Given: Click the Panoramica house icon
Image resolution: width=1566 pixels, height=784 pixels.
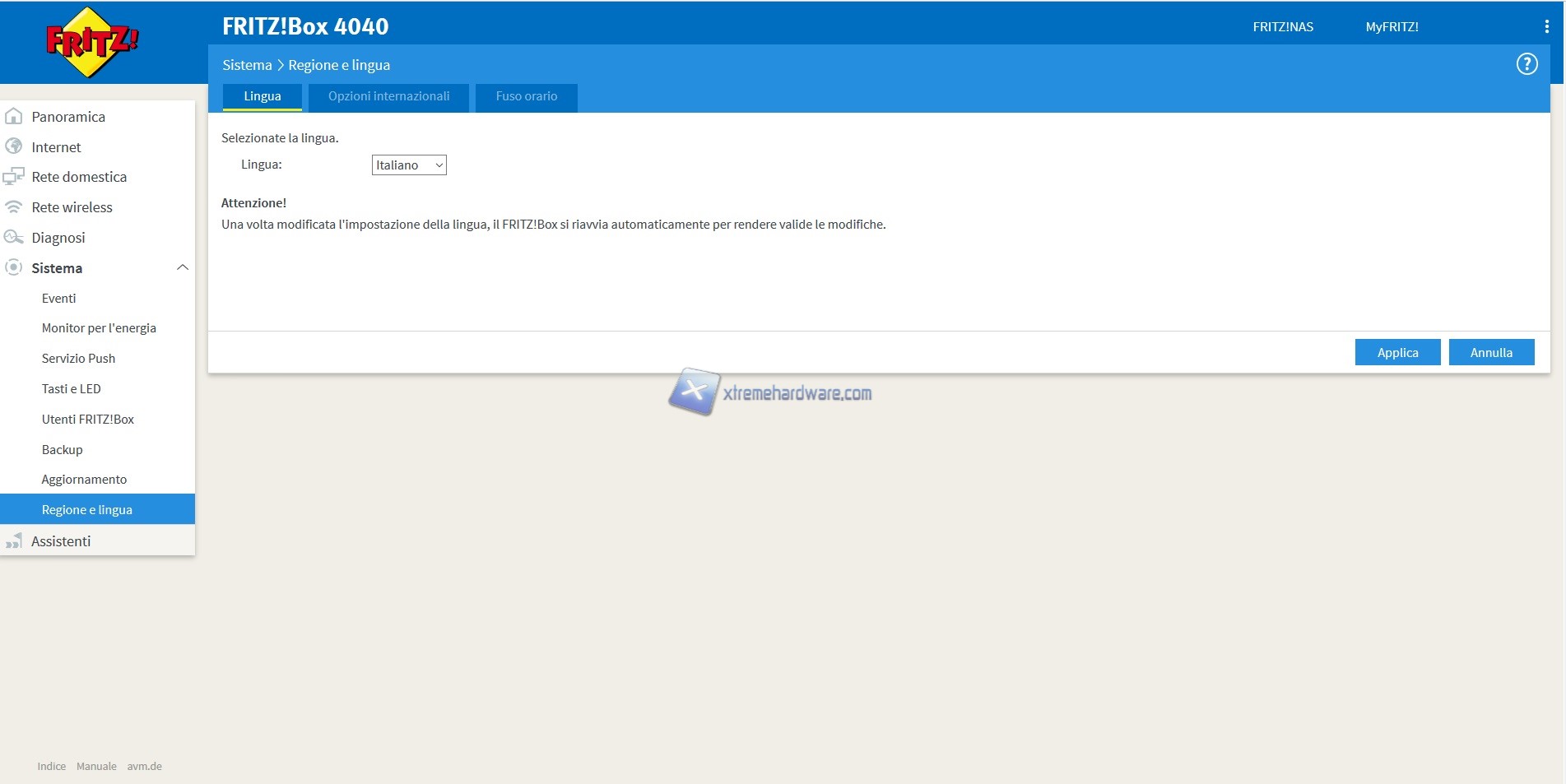Looking at the screenshot, I should pos(14,117).
